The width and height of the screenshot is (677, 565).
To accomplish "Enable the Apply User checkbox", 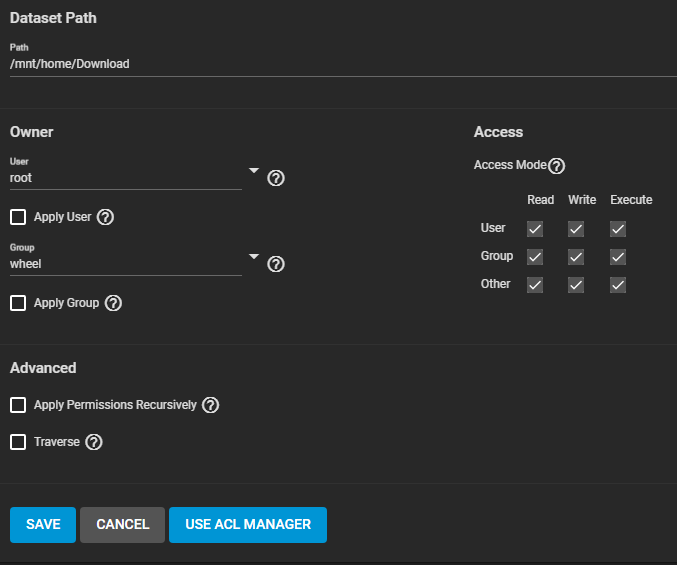I will [x=18, y=217].
